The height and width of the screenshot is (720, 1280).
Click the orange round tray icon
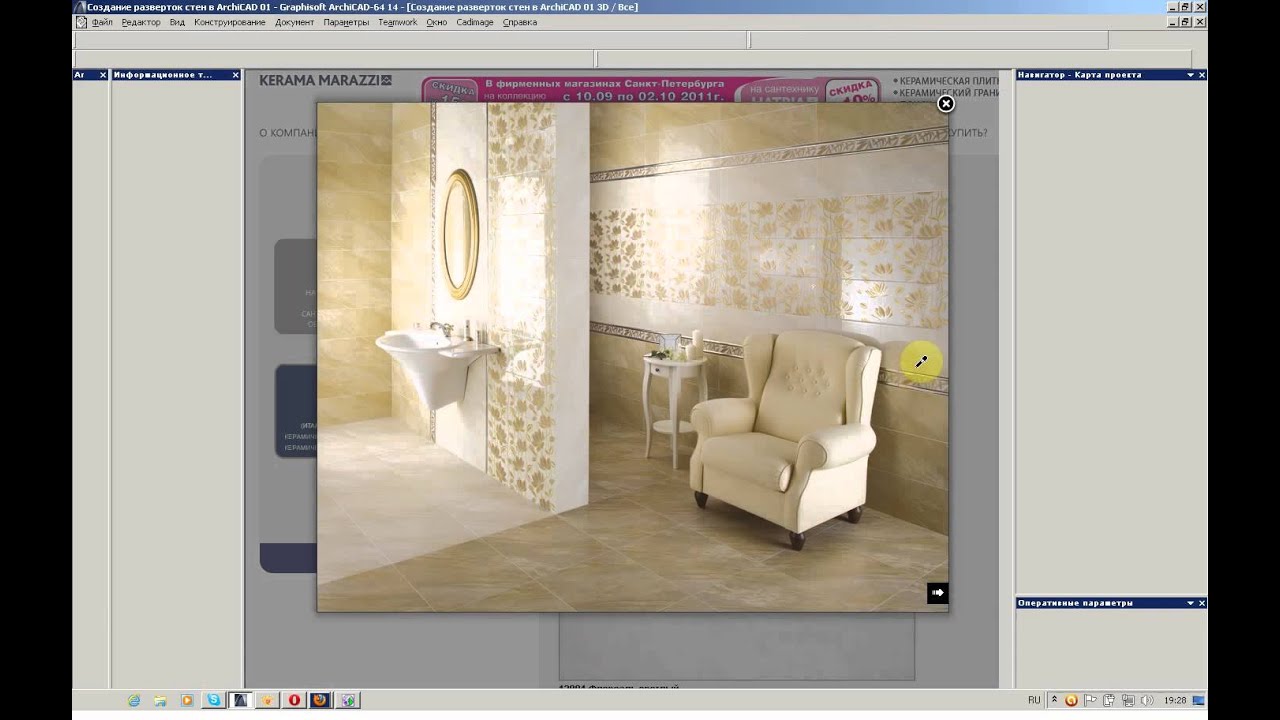tap(1072, 700)
